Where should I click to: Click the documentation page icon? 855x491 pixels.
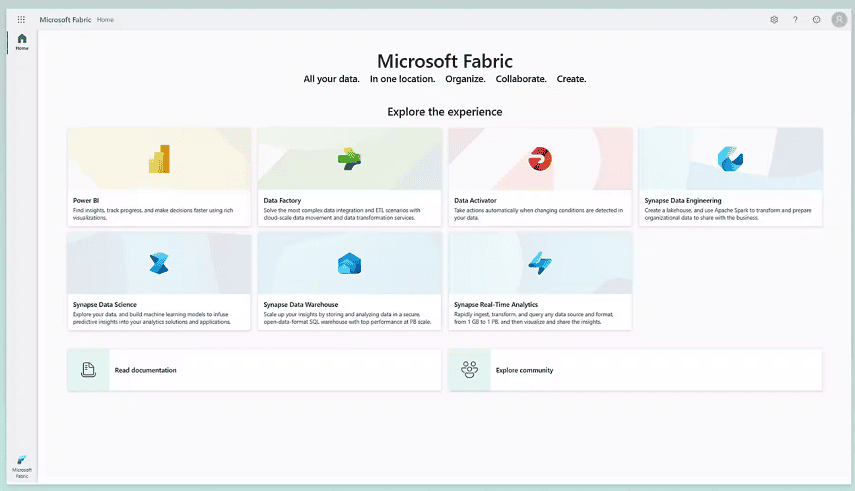[x=88, y=370]
